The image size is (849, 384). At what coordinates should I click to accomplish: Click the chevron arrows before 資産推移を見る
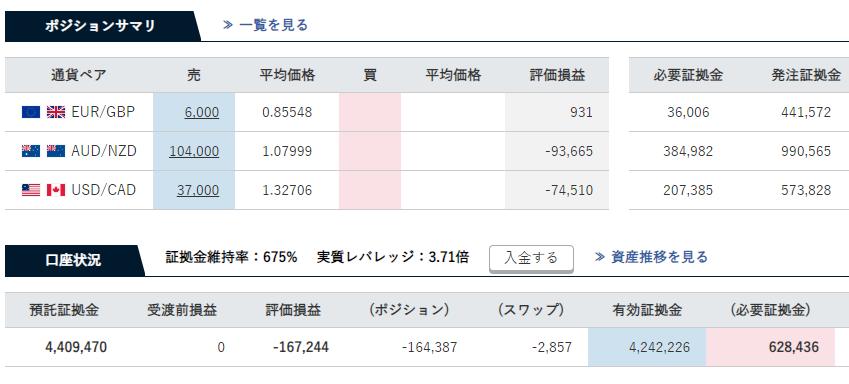[599, 257]
